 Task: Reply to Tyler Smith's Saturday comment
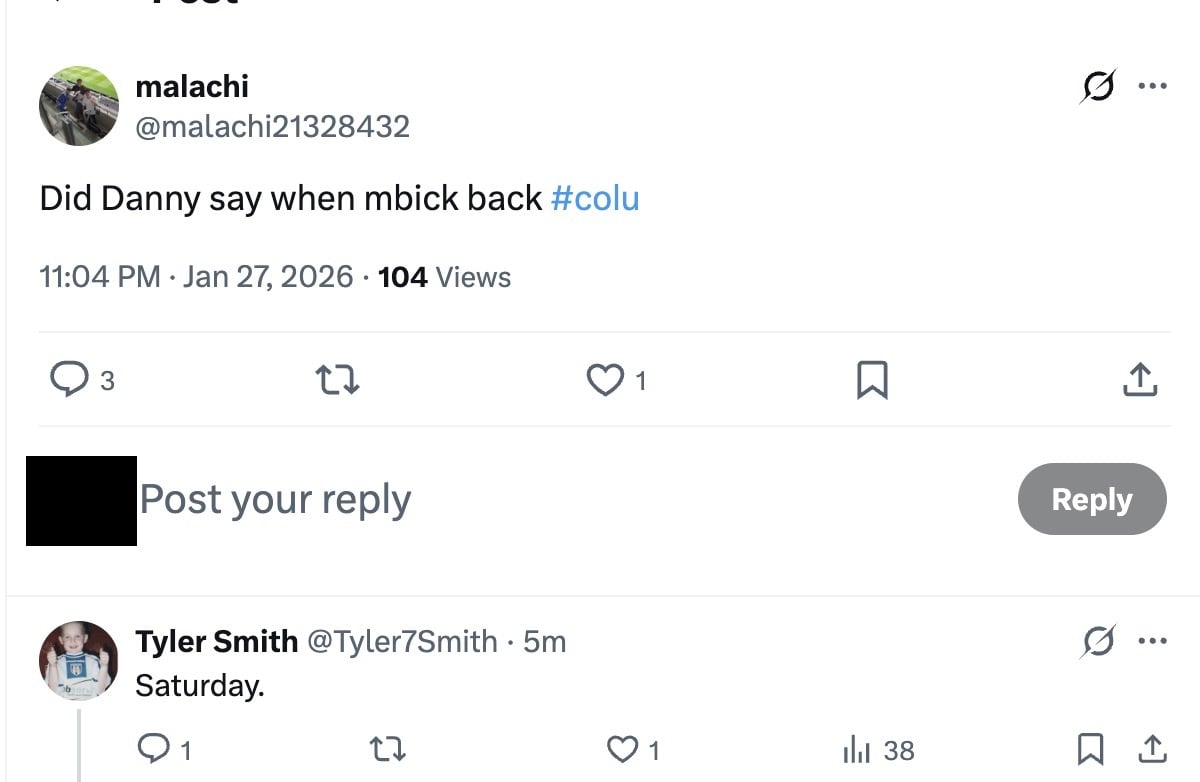153,749
